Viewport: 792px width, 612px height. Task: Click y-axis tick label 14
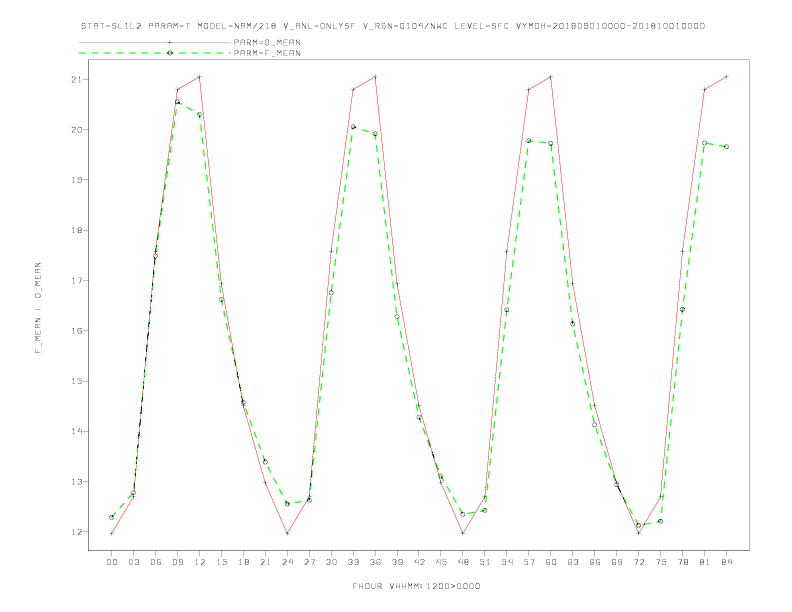coord(77,431)
